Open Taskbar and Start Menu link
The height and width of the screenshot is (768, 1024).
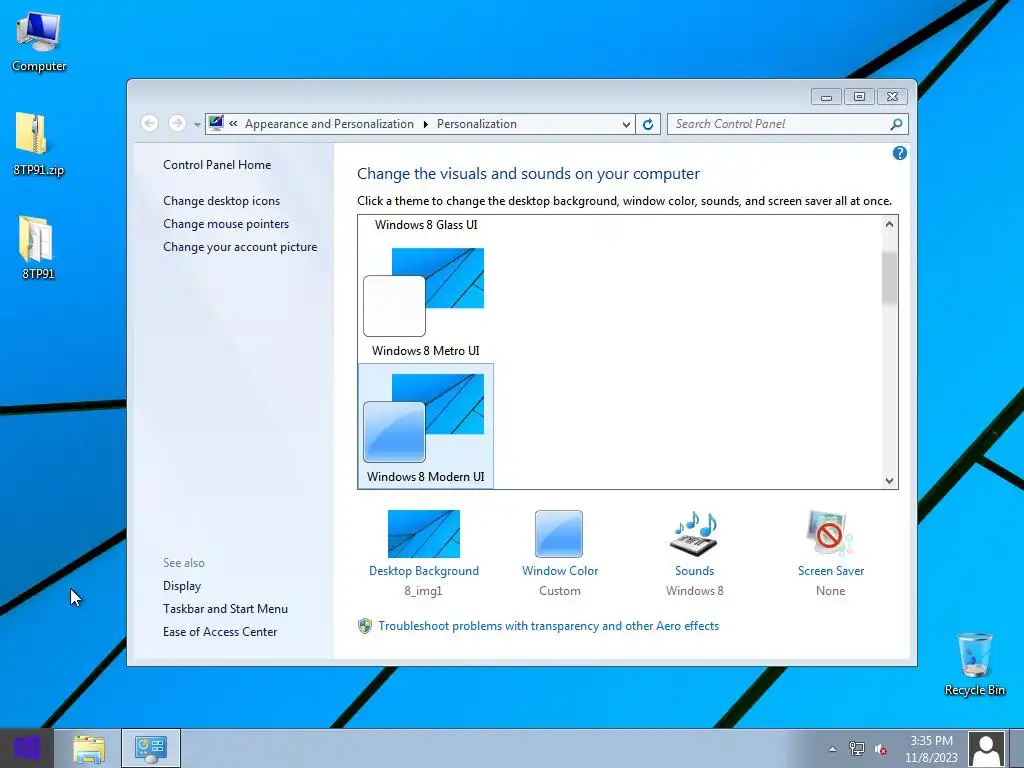225,609
